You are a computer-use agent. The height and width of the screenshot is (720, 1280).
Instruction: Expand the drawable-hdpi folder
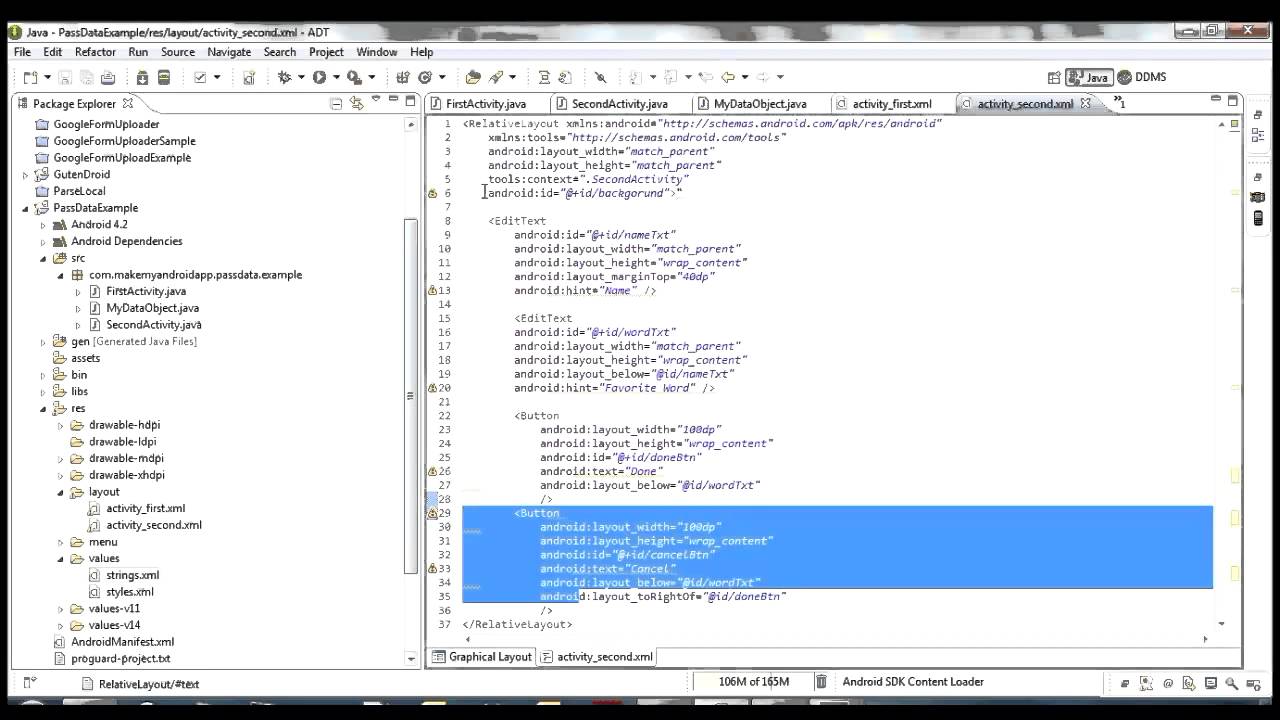pos(60,425)
